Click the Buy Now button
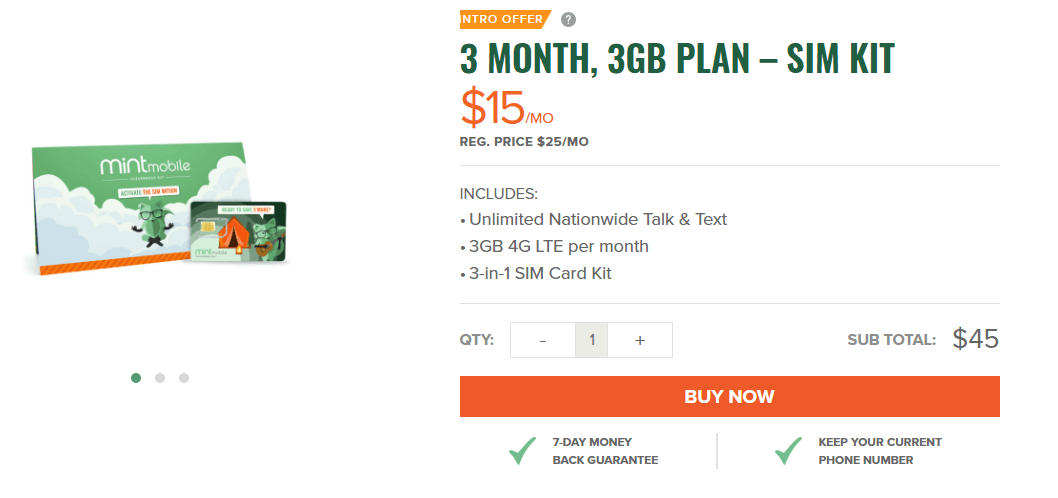This screenshot has height=498, width=1058. pyautogui.click(x=729, y=396)
